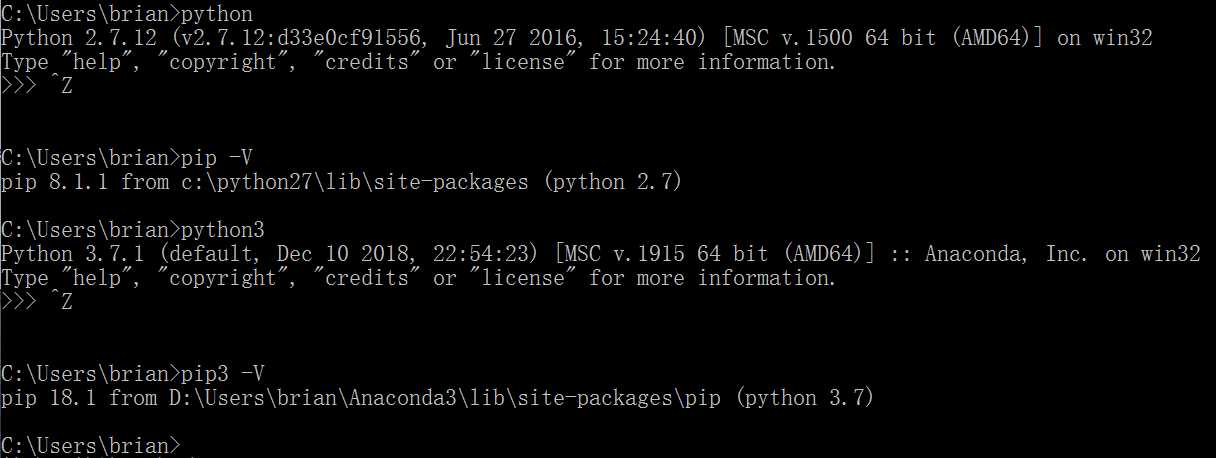The width and height of the screenshot is (1216, 458).
Task: Click the Python 2.7.12 version banner text
Action: tap(577, 38)
